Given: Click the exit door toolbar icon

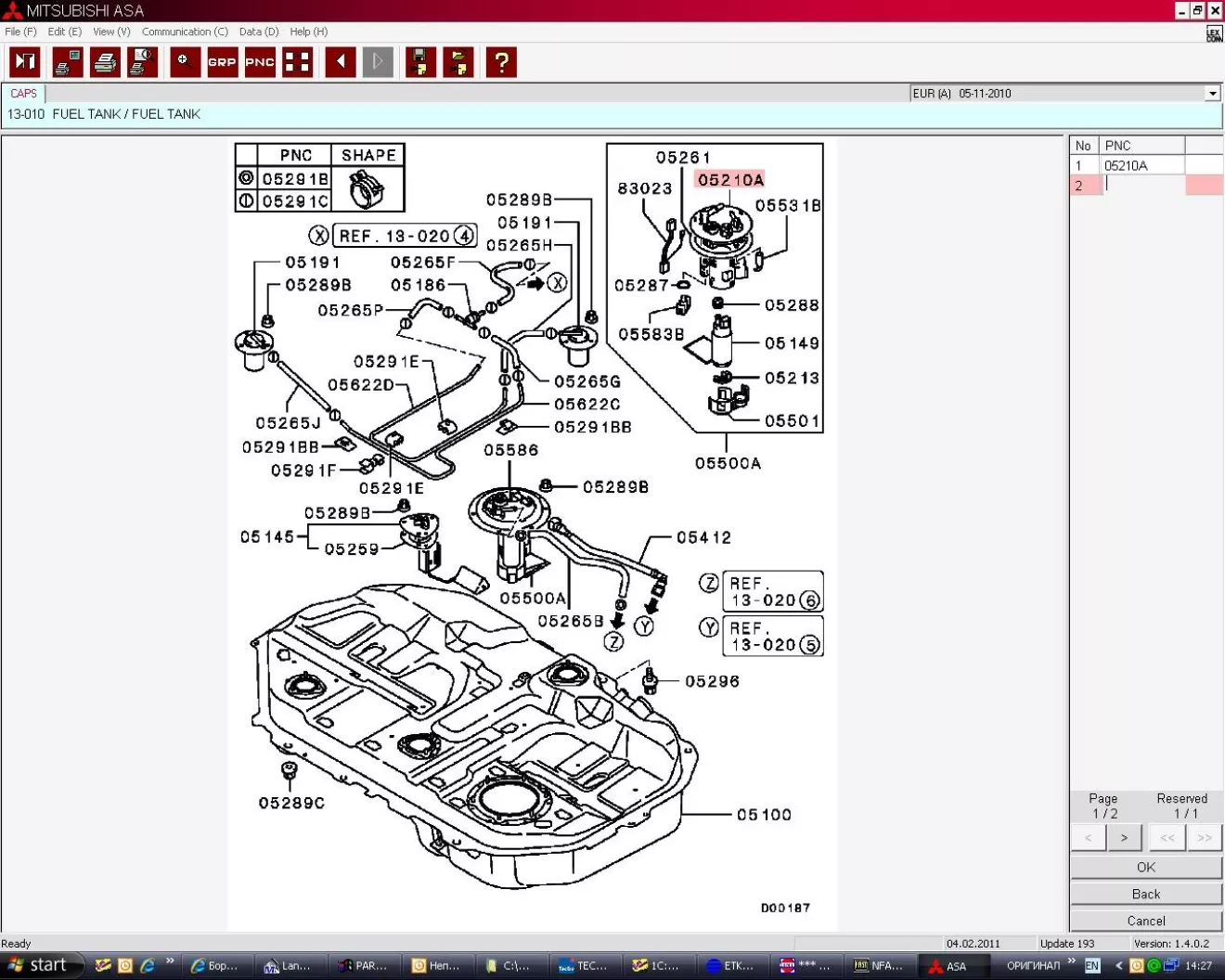Looking at the screenshot, I should tap(25, 62).
